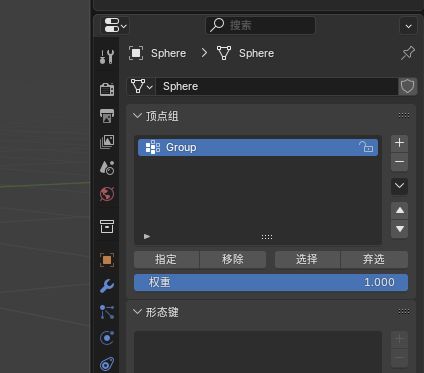Adjust the 权重 weight slider

[x=271, y=283]
